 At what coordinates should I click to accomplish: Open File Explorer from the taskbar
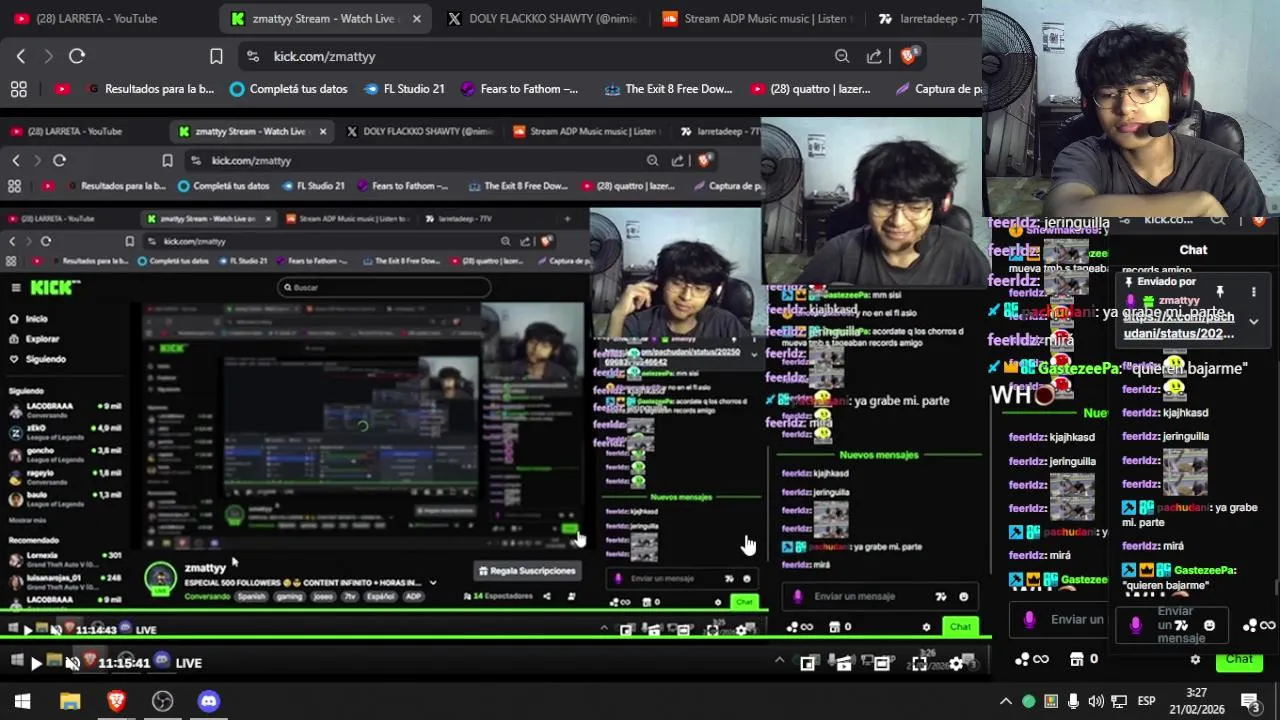coord(69,701)
